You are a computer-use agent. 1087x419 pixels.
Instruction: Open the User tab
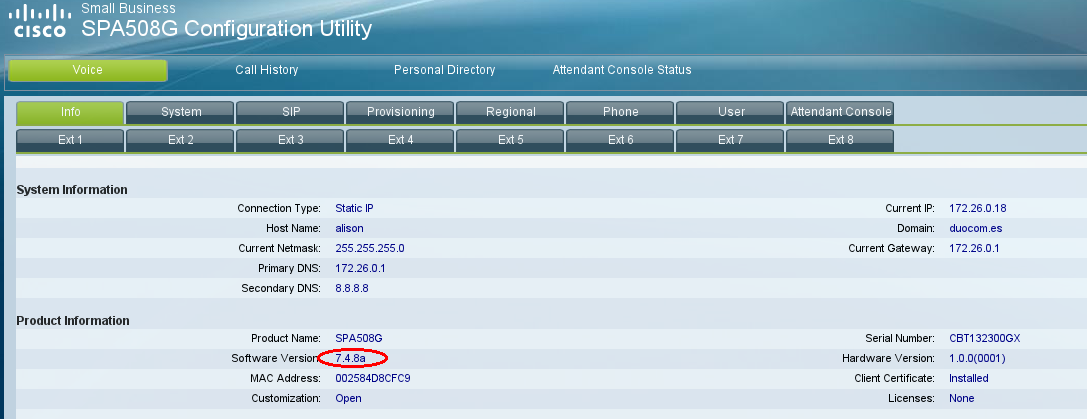731,112
